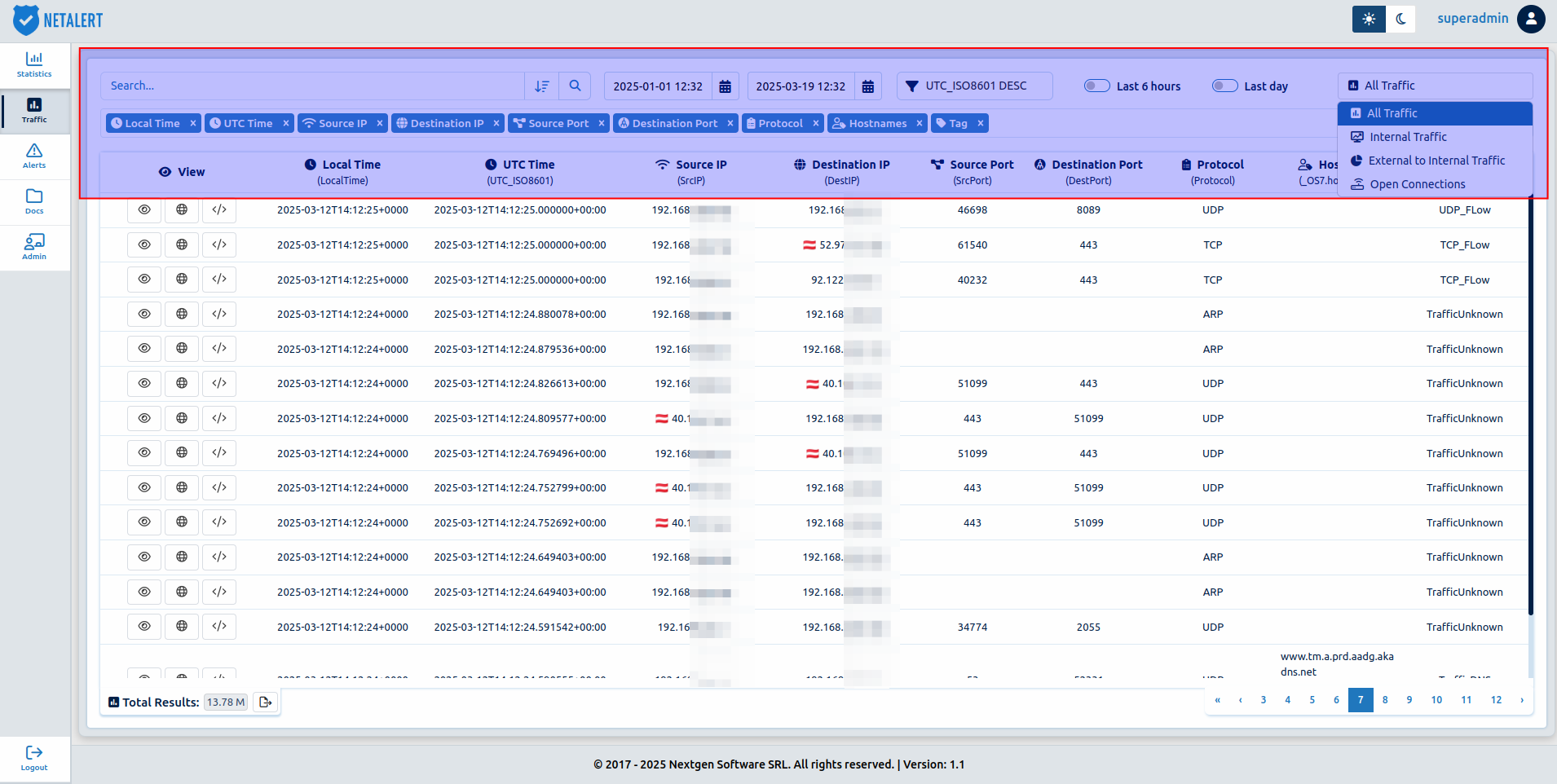
Task: Remove the Local Time column chip
Action: point(193,123)
